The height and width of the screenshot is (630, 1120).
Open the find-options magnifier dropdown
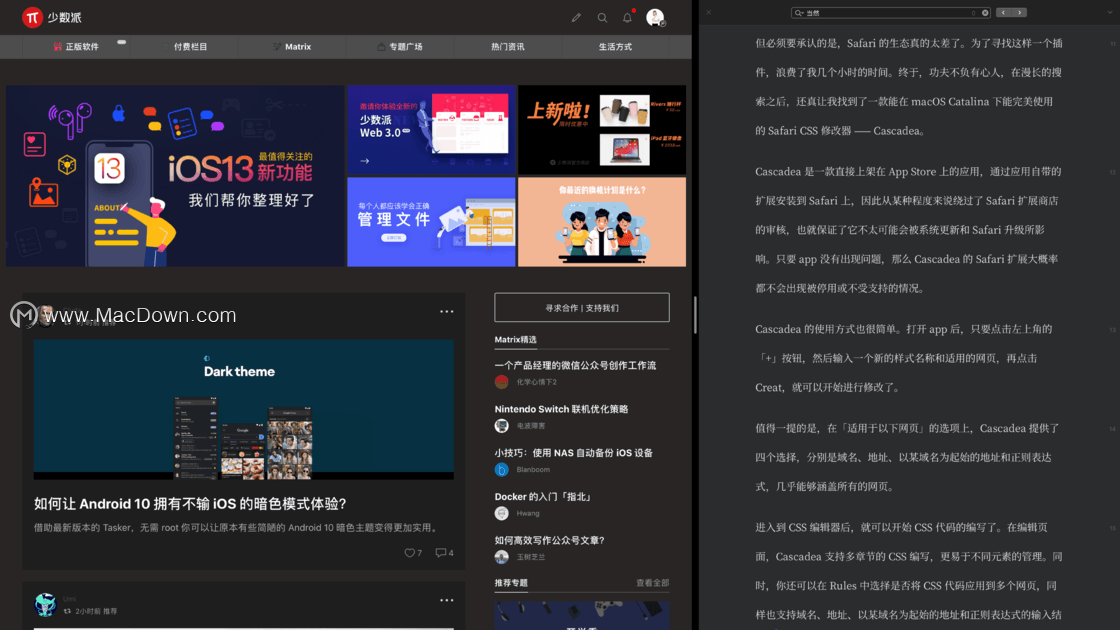point(799,13)
